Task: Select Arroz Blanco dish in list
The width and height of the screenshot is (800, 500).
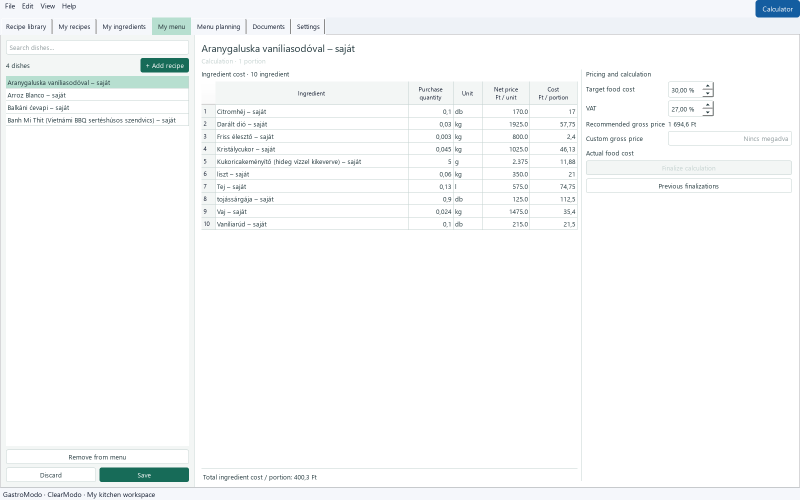Action: [x=97, y=95]
